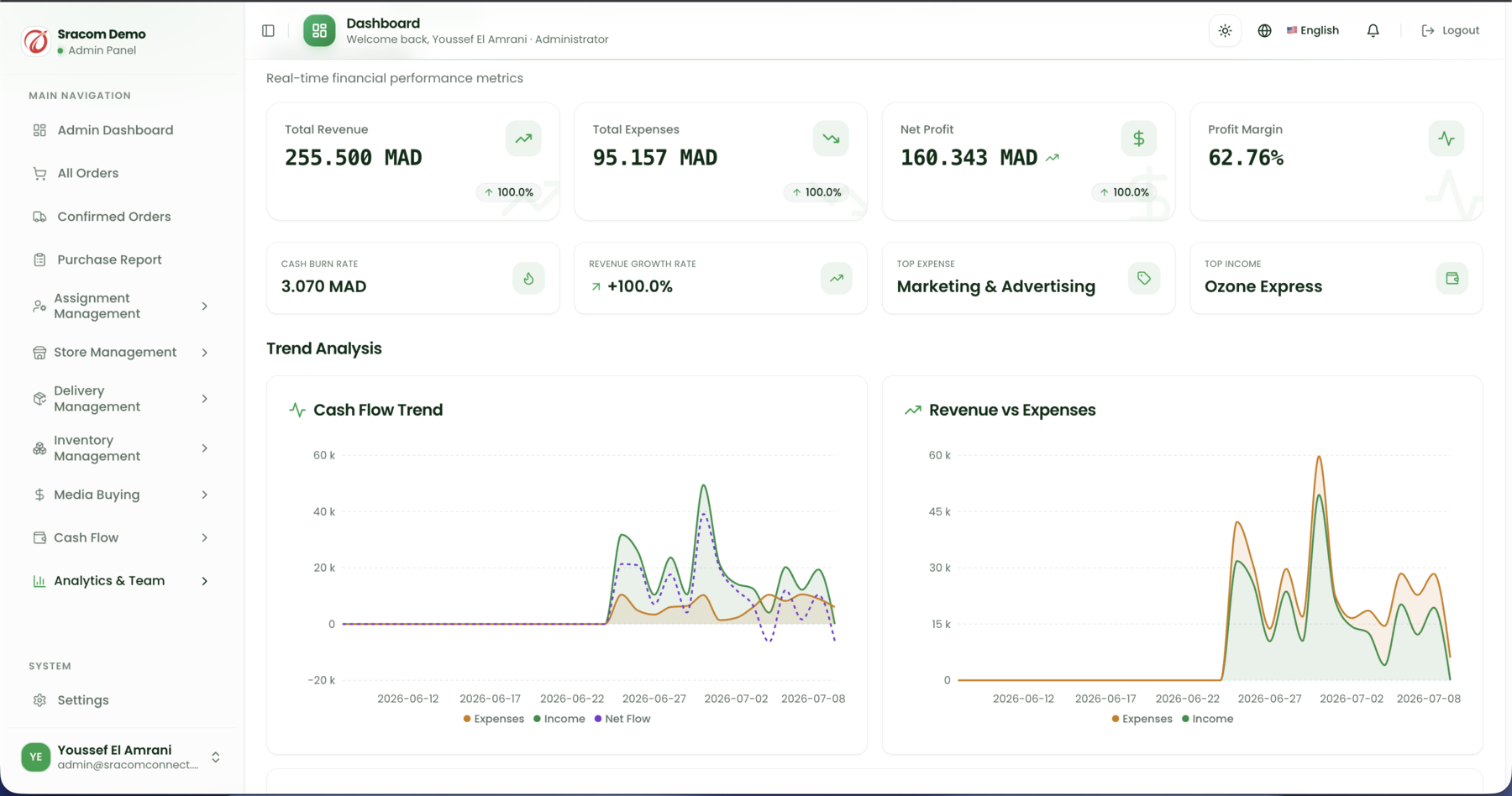Click the Marketing & Advertising top expense
This screenshot has height=796, width=1512.
(x=996, y=286)
